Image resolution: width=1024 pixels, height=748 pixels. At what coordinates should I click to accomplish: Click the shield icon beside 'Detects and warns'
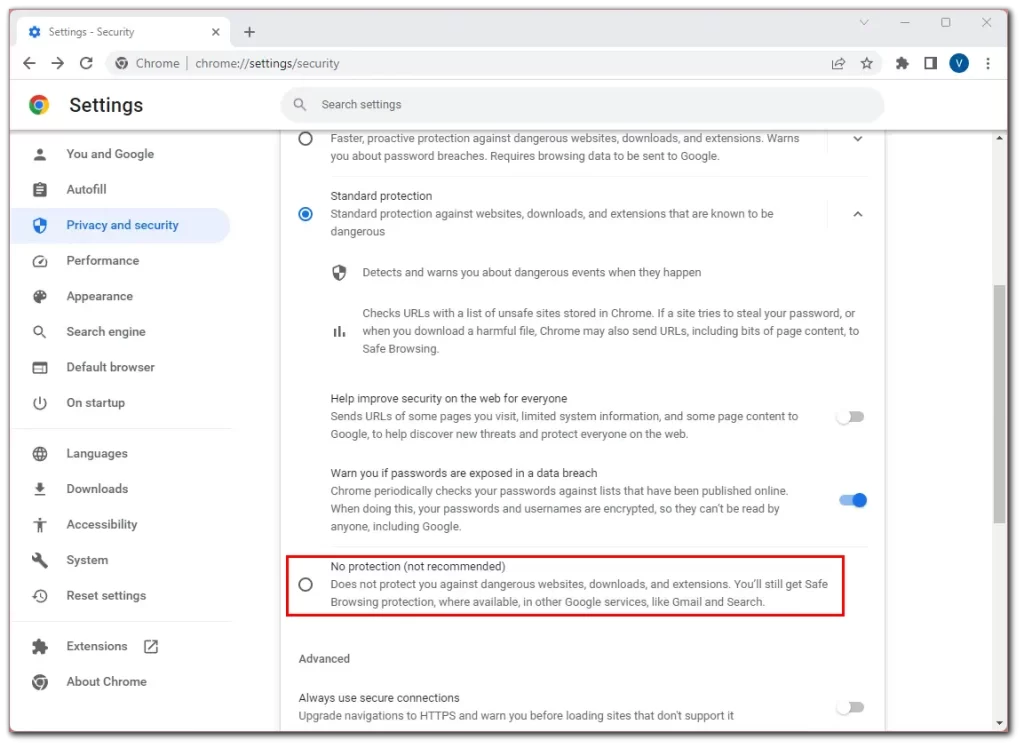pyautogui.click(x=339, y=273)
